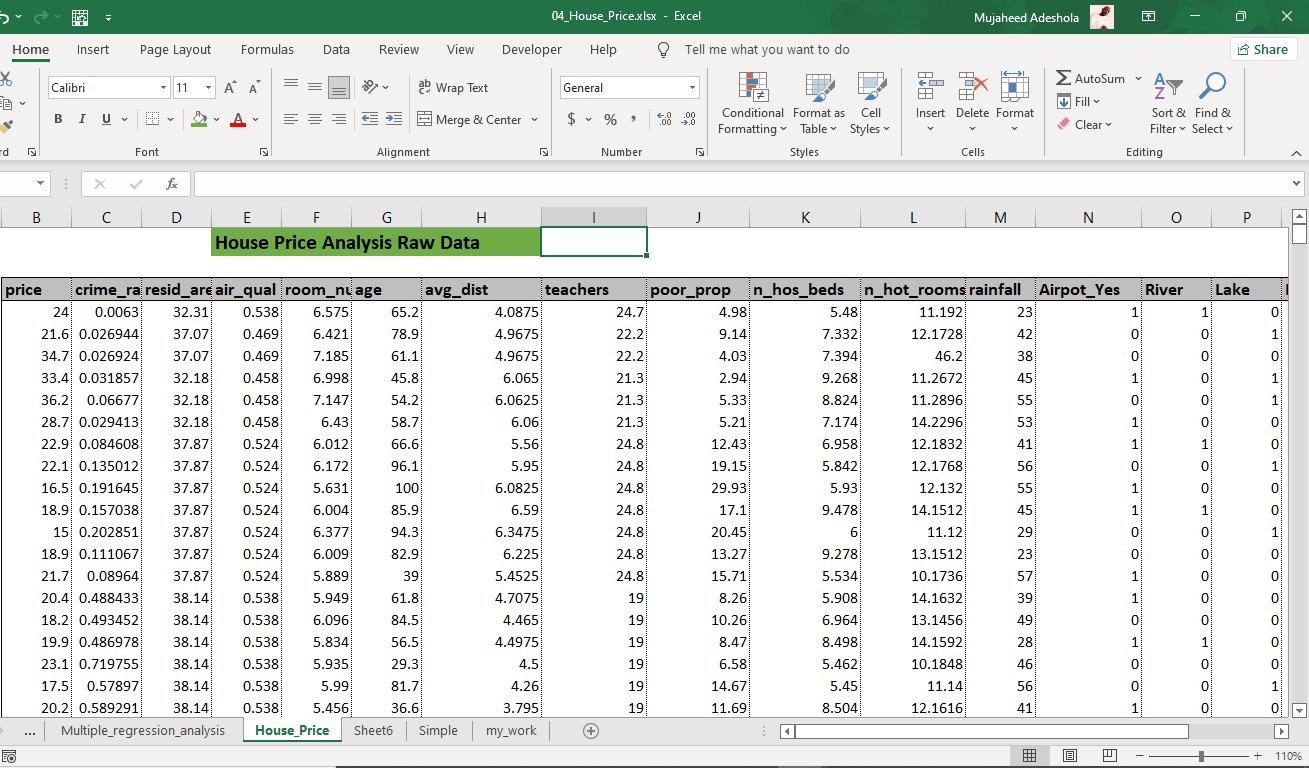Open Sort & Filter tool
The image size is (1309, 768).
1167,103
